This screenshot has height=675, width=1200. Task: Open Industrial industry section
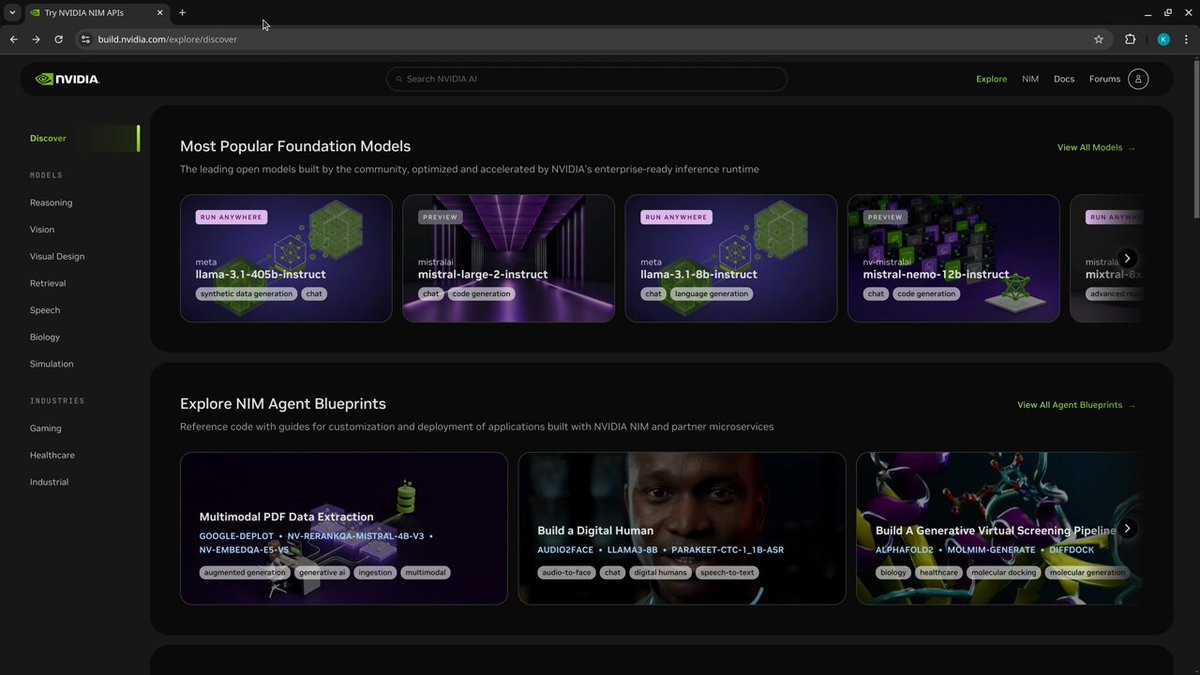(x=49, y=482)
